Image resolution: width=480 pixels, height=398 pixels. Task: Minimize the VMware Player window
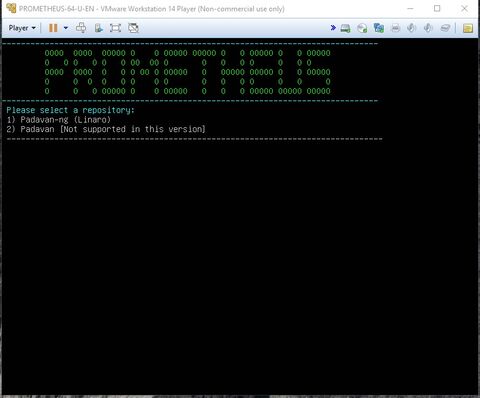coord(410,9)
